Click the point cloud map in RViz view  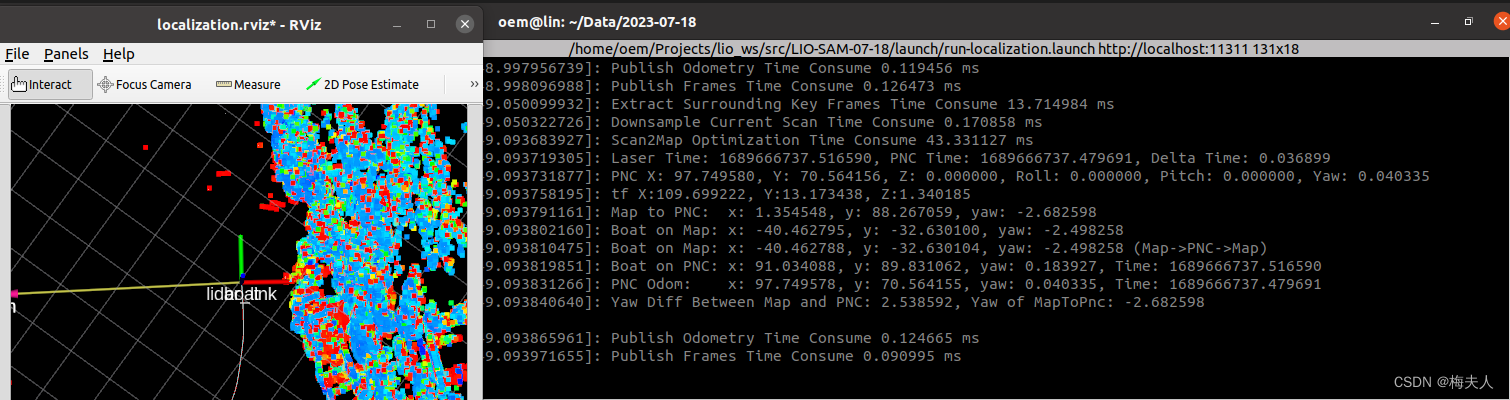pos(375,250)
